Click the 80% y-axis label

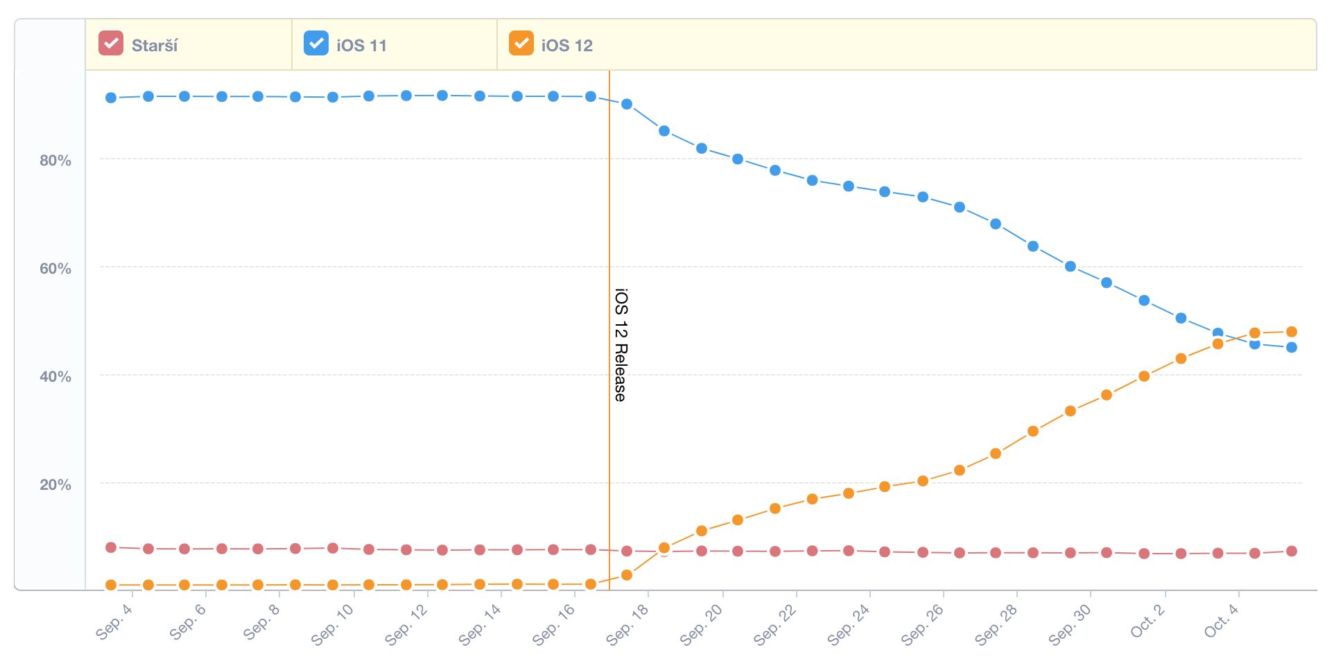coord(56,160)
